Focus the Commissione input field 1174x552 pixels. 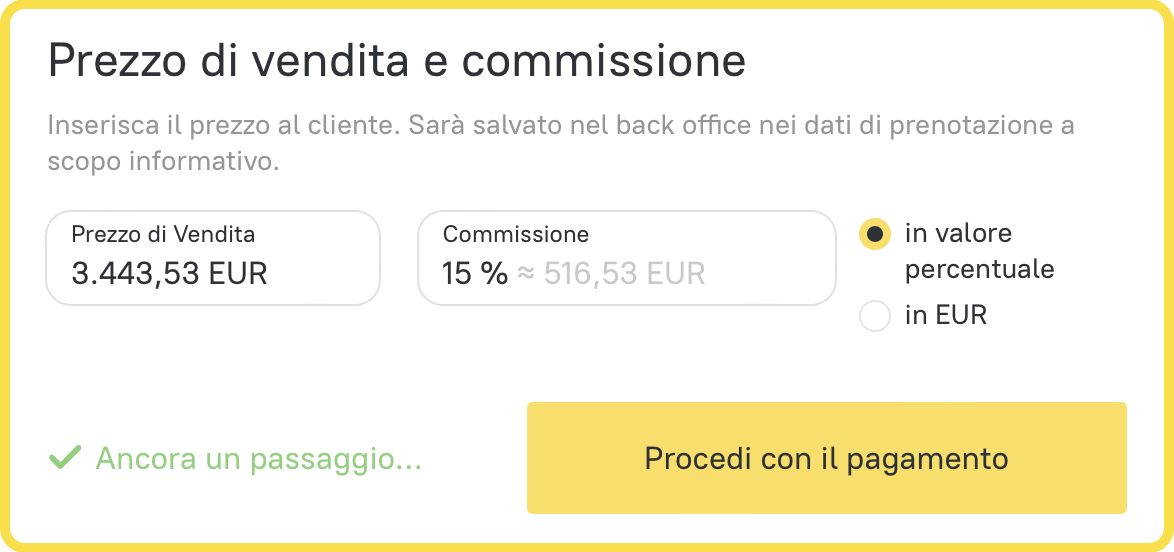pos(625,258)
